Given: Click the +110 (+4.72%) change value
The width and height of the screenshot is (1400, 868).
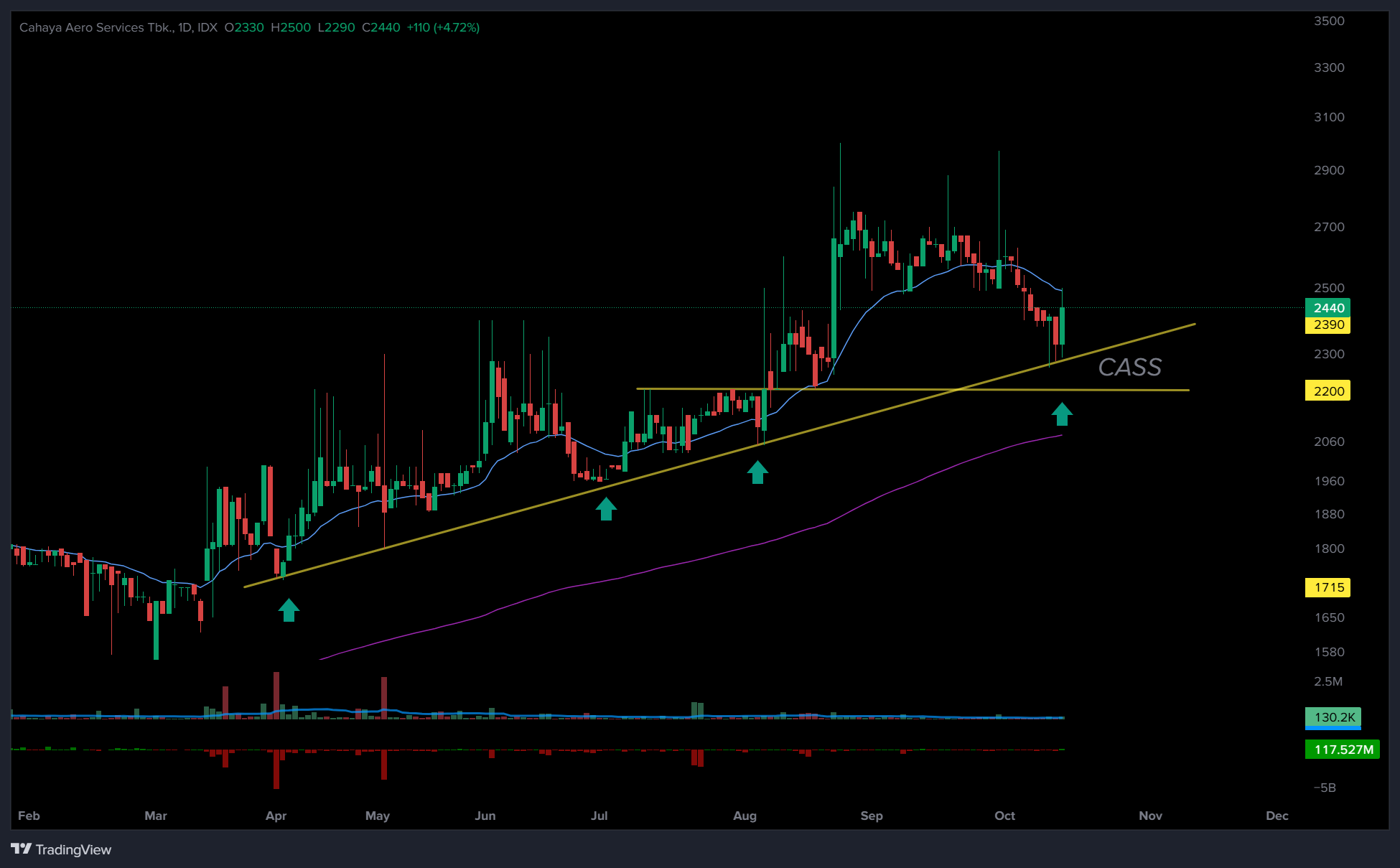Looking at the screenshot, I should [x=443, y=27].
